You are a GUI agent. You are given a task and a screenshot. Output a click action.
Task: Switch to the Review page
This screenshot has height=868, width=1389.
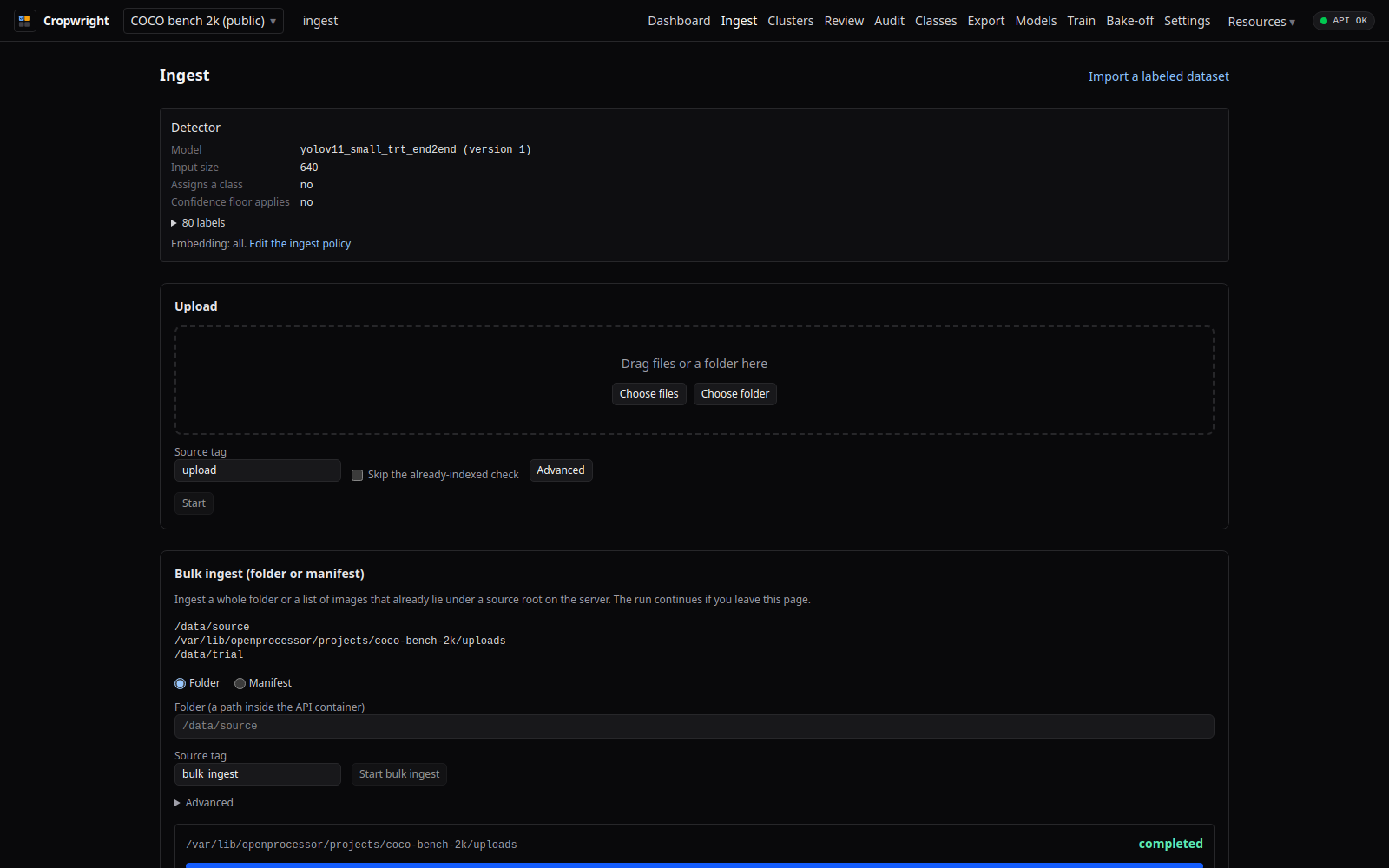coord(844,21)
